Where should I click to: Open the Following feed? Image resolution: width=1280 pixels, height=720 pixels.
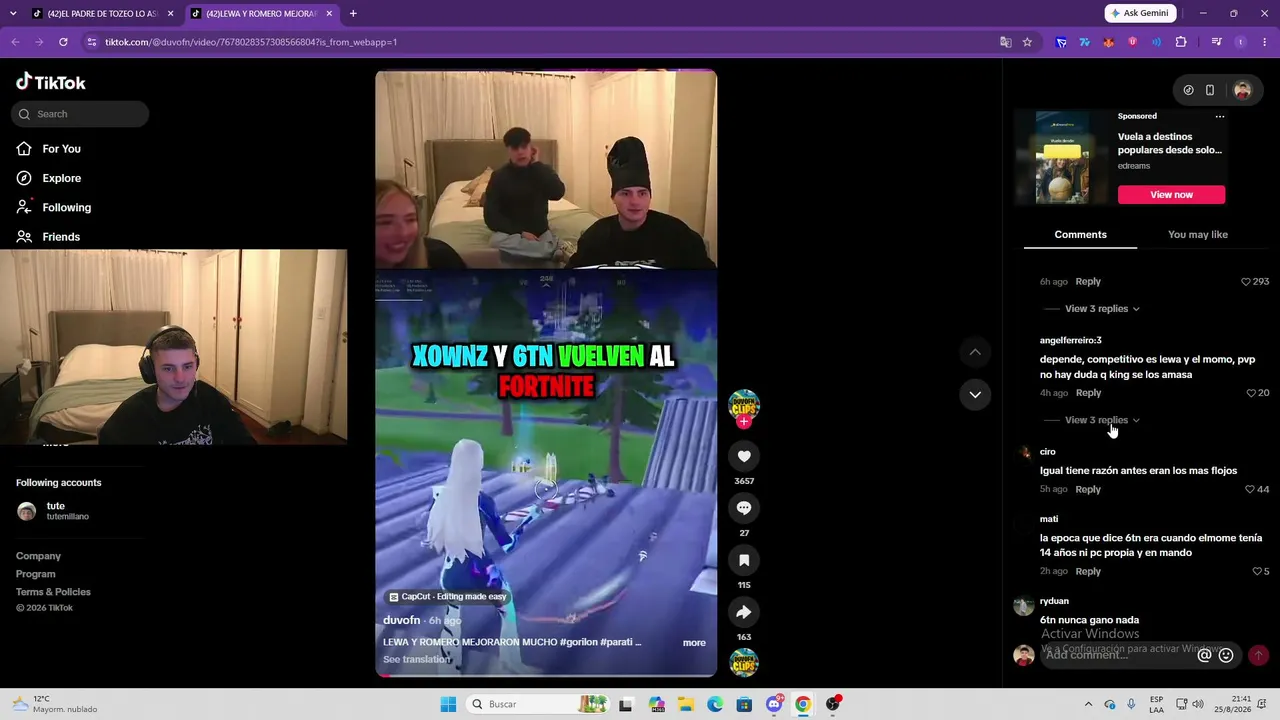click(x=66, y=207)
